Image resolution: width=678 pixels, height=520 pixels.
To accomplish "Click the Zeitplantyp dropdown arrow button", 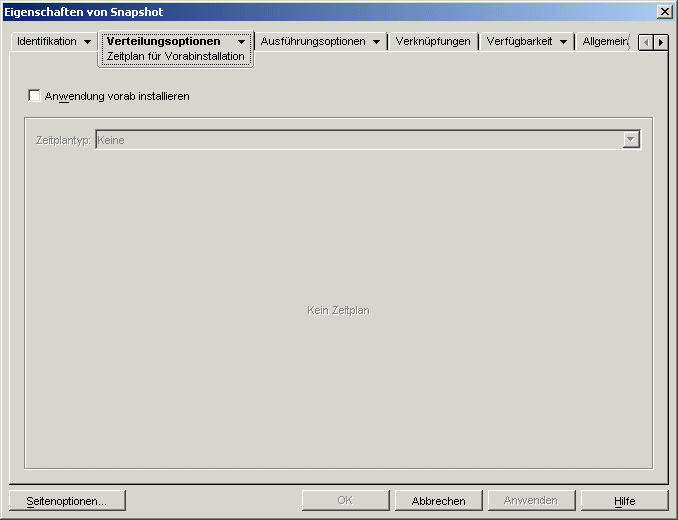I will click(x=631, y=140).
